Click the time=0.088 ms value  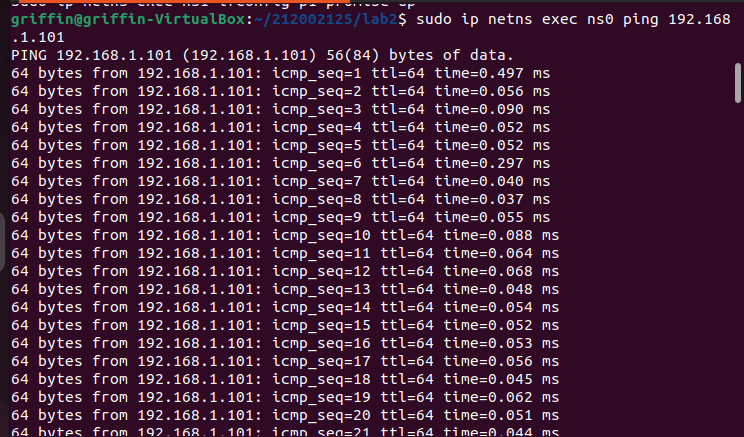click(502, 235)
